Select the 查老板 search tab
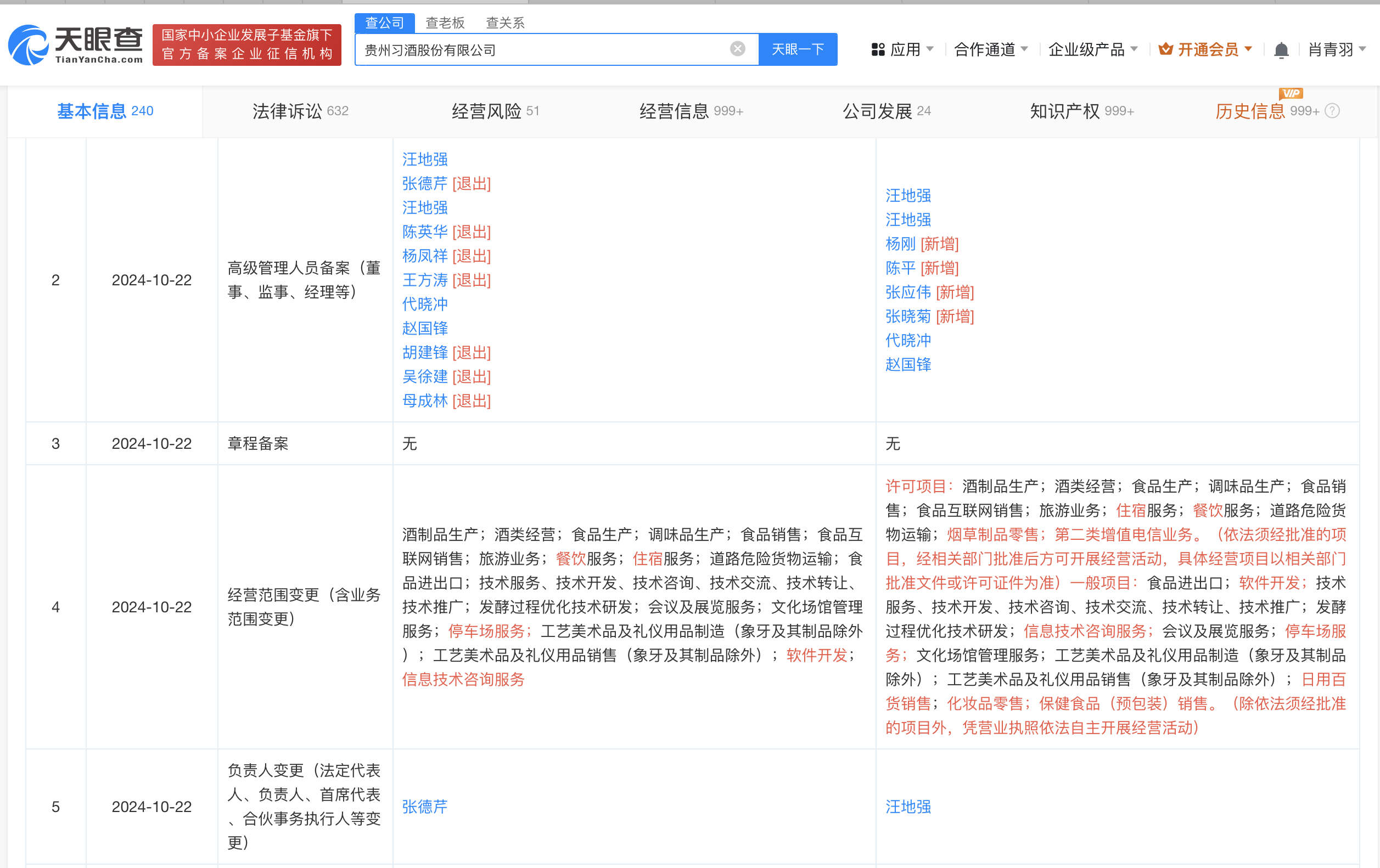The width and height of the screenshot is (1380, 868). tap(445, 23)
